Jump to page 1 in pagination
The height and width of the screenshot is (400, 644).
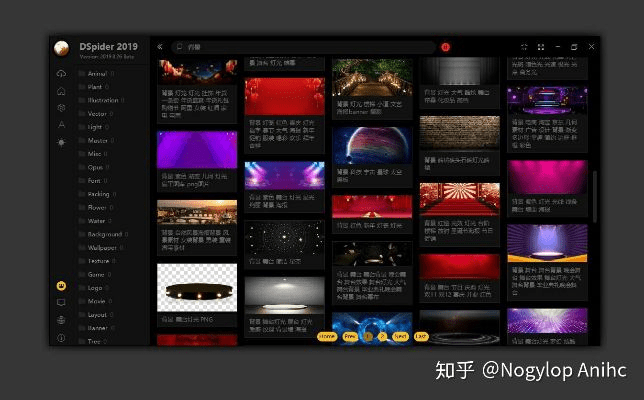click(x=368, y=336)
